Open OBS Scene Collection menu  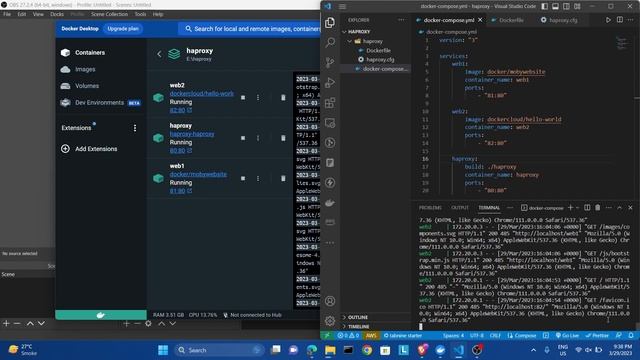pos(109,14)
